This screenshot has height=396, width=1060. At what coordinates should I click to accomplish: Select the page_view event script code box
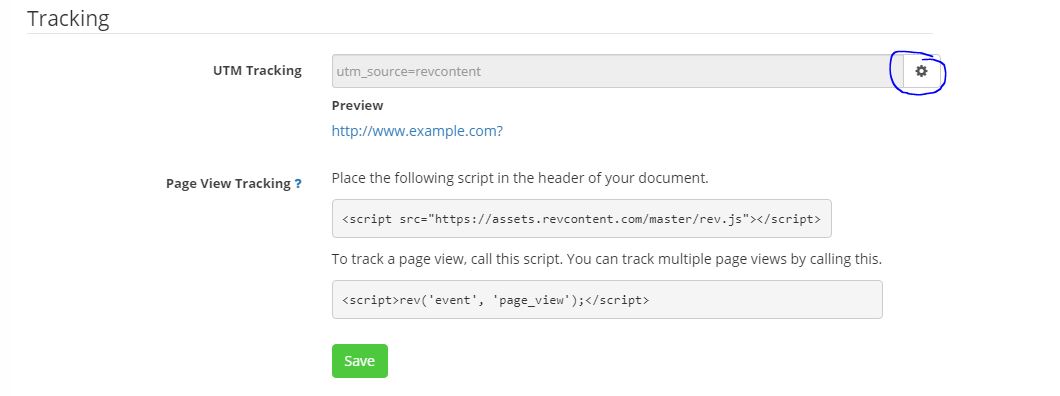(607, 299)
